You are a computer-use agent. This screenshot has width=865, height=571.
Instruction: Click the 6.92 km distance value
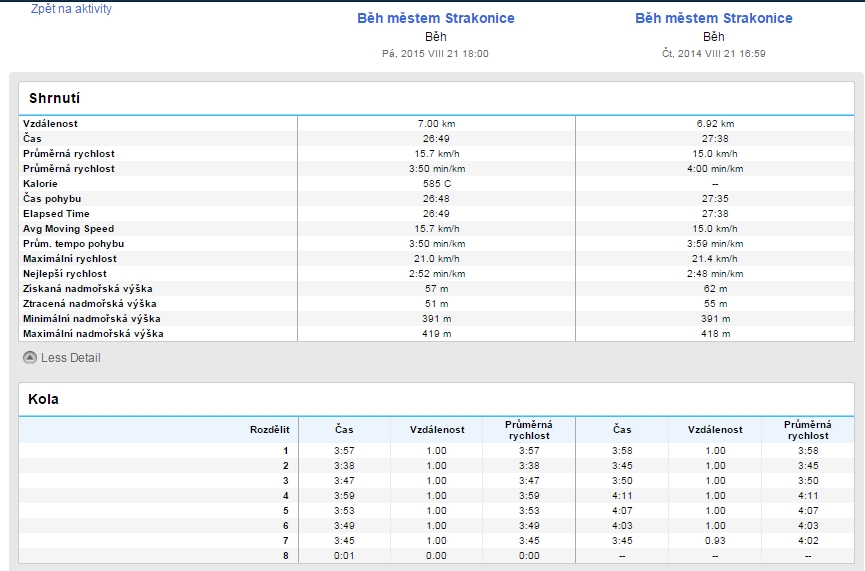715,124
